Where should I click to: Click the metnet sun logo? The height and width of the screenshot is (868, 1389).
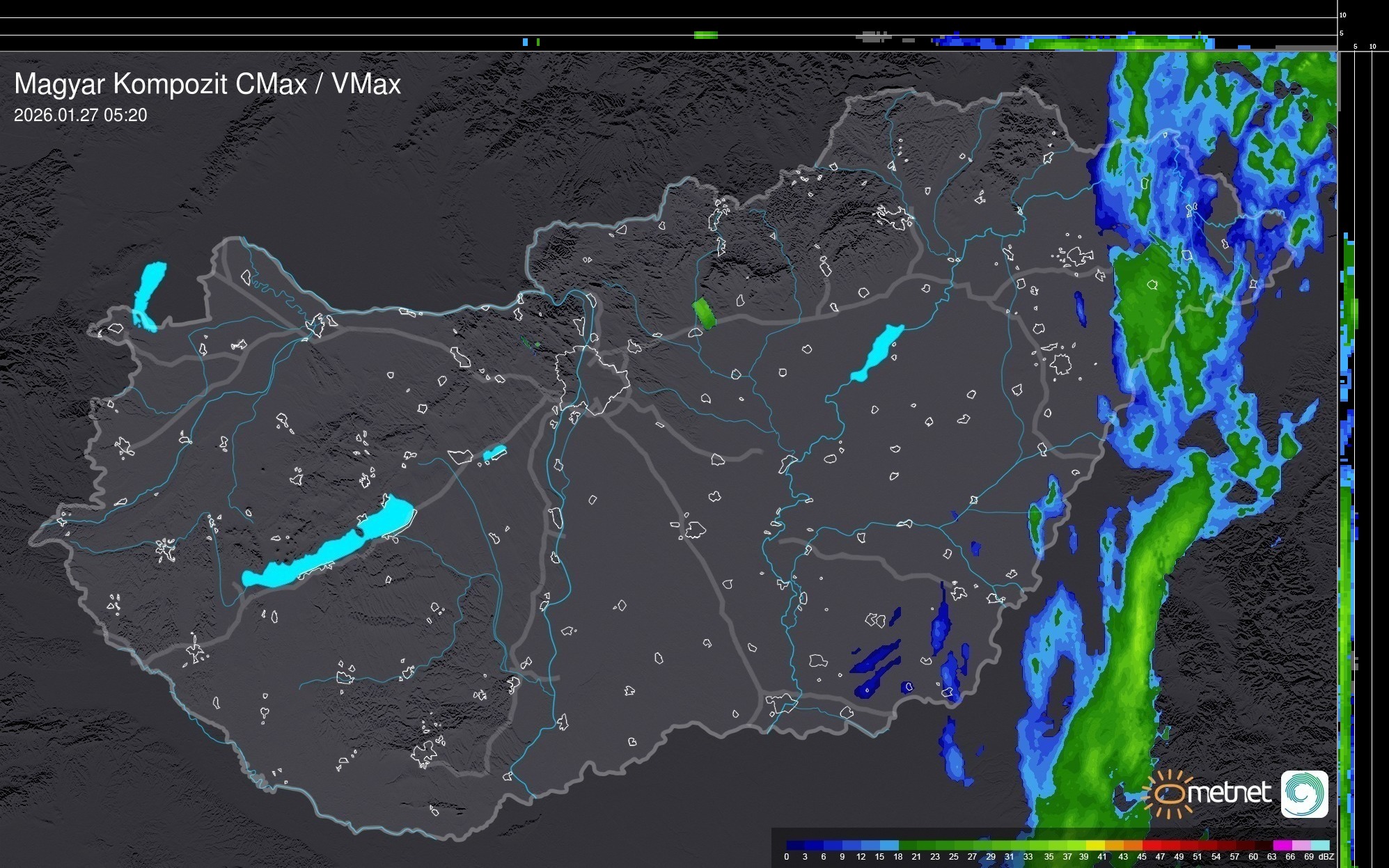coord(1168,794)
